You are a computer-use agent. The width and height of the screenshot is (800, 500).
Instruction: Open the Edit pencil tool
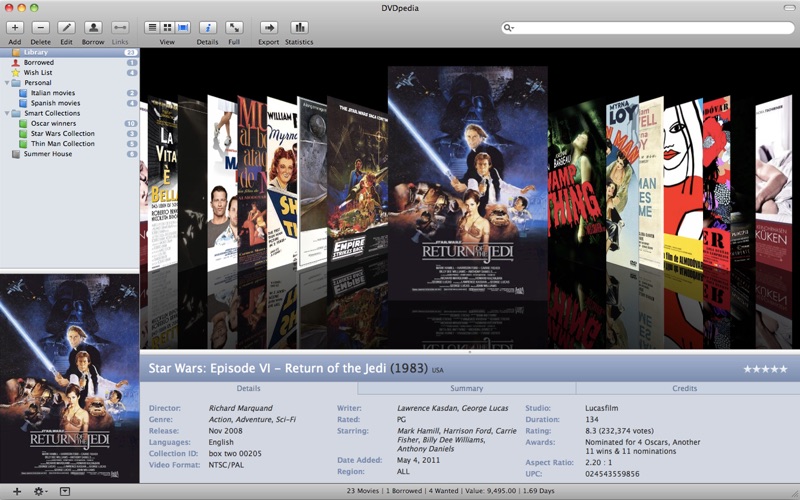coord(66,27)
